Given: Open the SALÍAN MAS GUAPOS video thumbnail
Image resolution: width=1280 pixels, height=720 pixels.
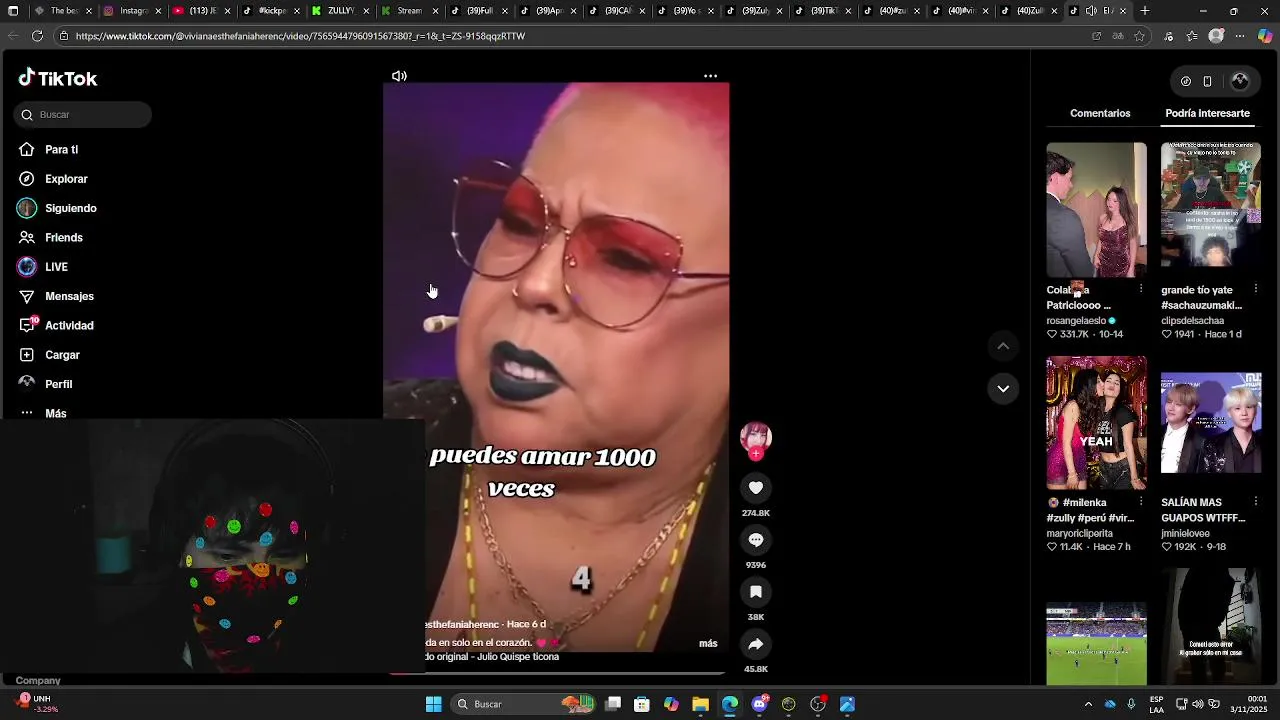Looking at the screenshot, I should (1211, 423).
